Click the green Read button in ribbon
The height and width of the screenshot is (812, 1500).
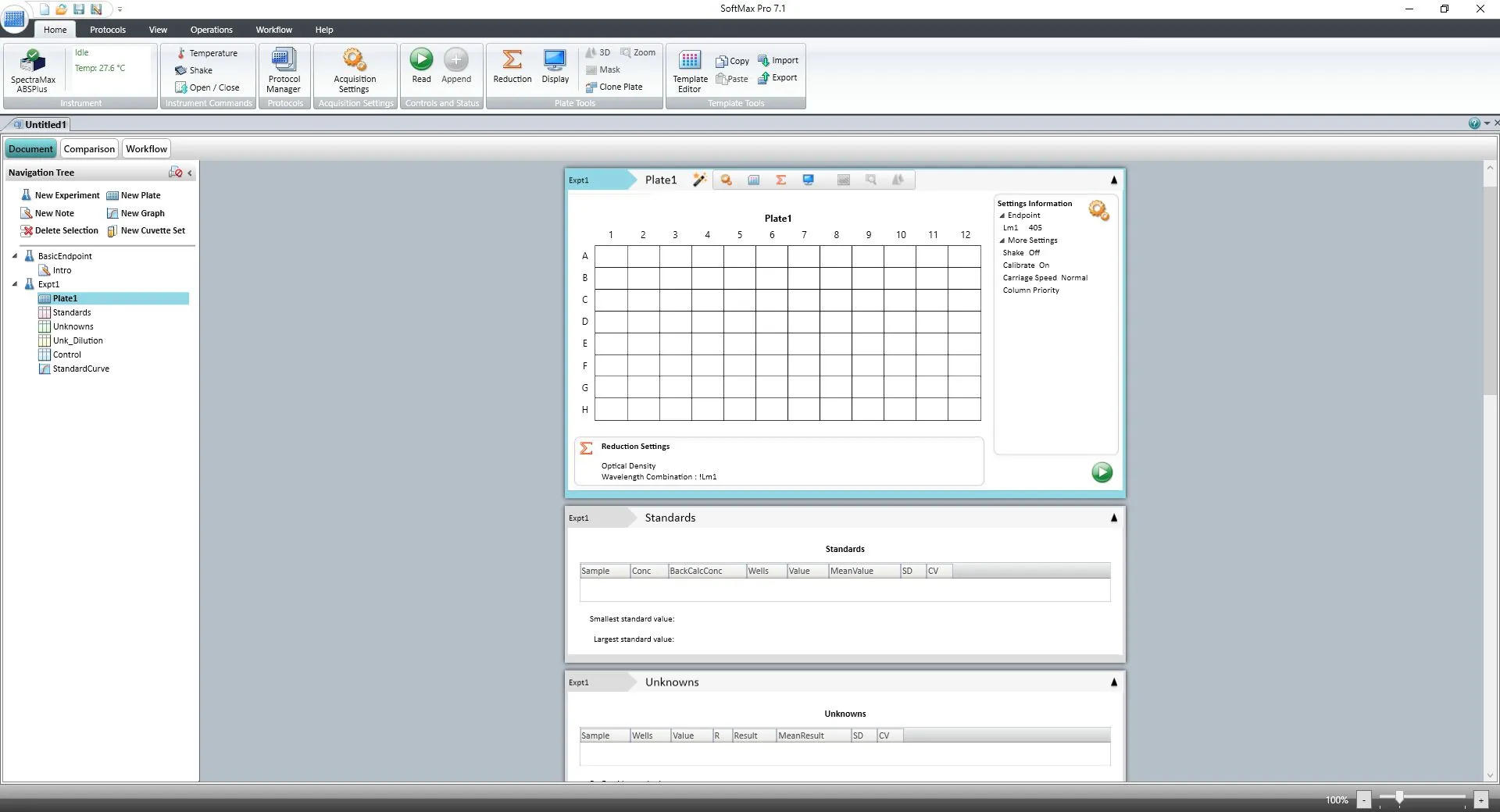tap(421, 66)
